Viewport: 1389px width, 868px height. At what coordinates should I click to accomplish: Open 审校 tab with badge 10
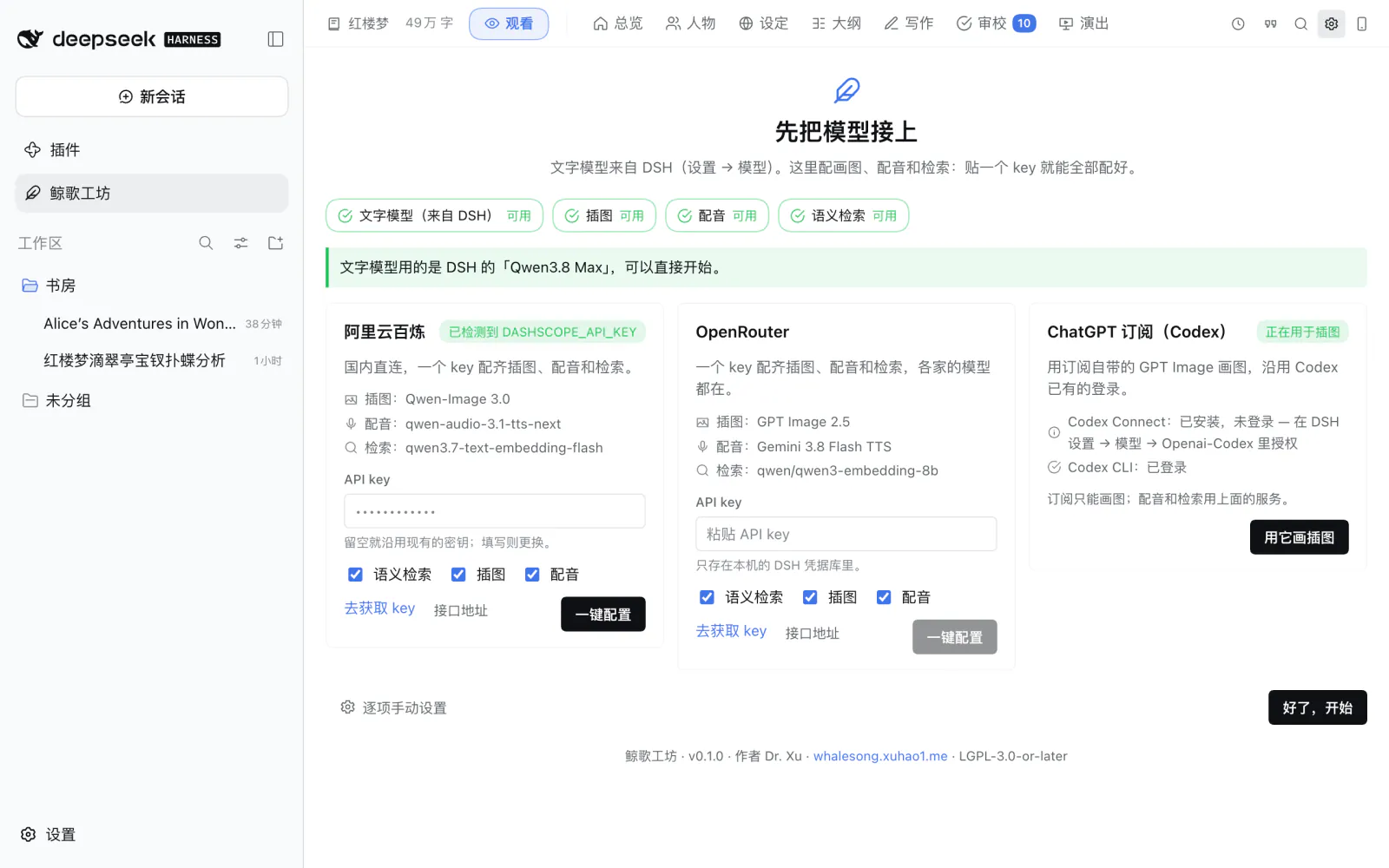click(996, 23)
